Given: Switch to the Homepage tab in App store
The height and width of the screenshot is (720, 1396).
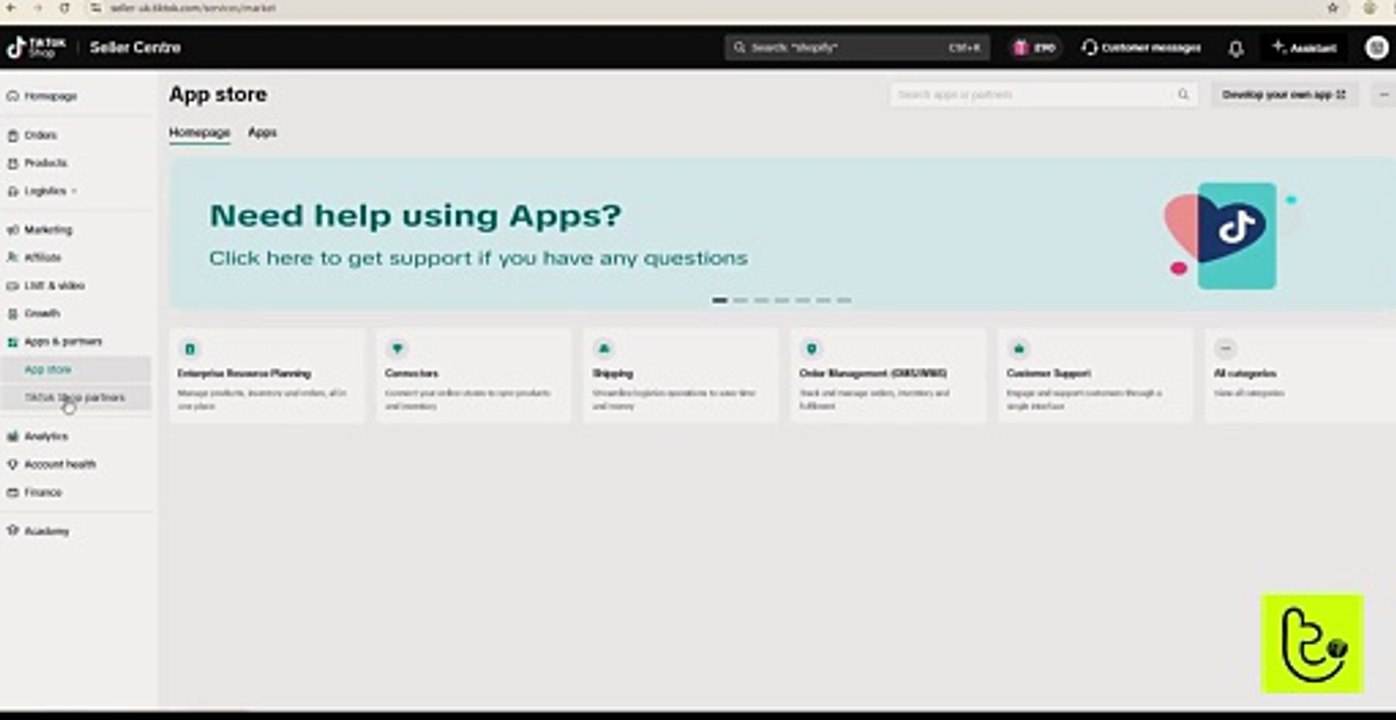Looking at the screenshot, I should [x=199, y=132].
